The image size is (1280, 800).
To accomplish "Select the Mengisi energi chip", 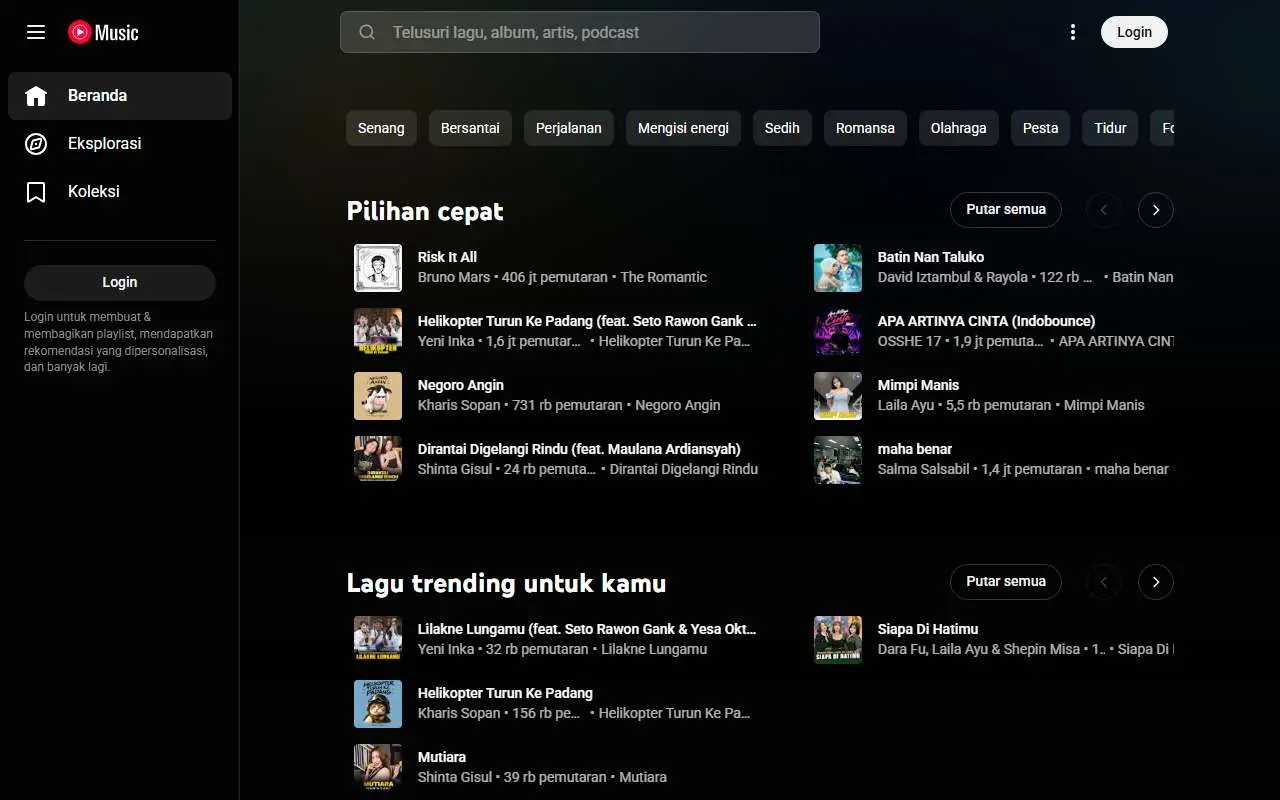I will pos(683,128).
